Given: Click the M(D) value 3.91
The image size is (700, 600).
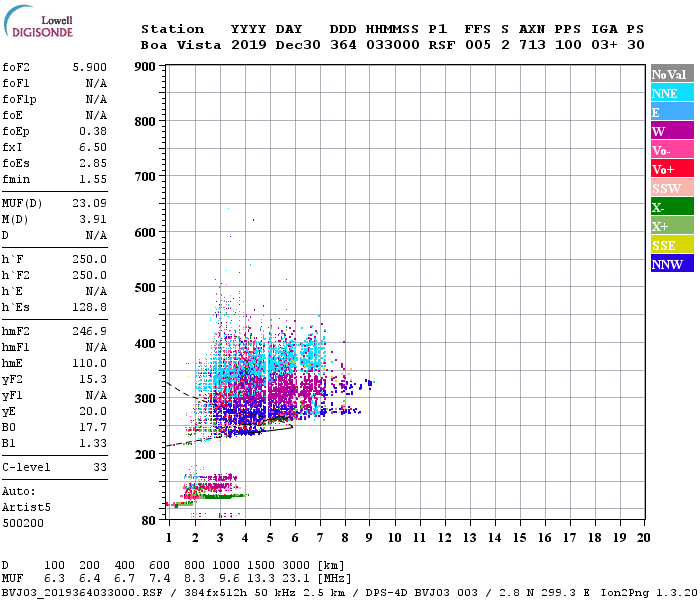Looking at the screenshot, I should [93, 219].
